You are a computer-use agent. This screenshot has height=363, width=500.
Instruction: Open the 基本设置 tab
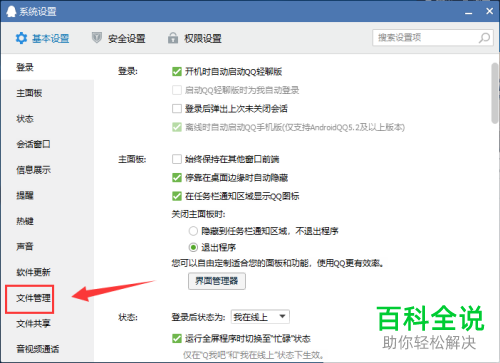click(43, 38)
